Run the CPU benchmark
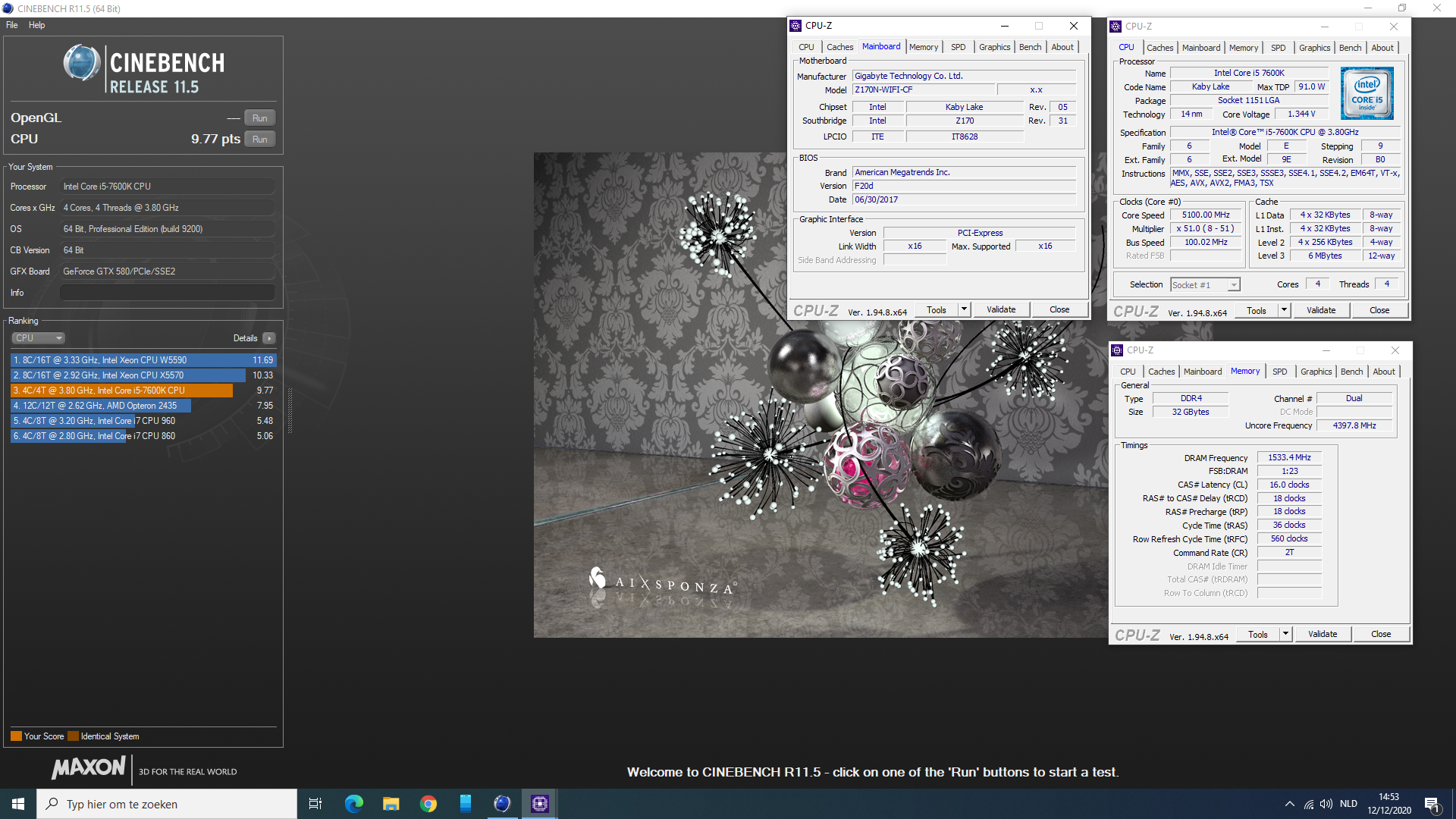 coord(259,140)
